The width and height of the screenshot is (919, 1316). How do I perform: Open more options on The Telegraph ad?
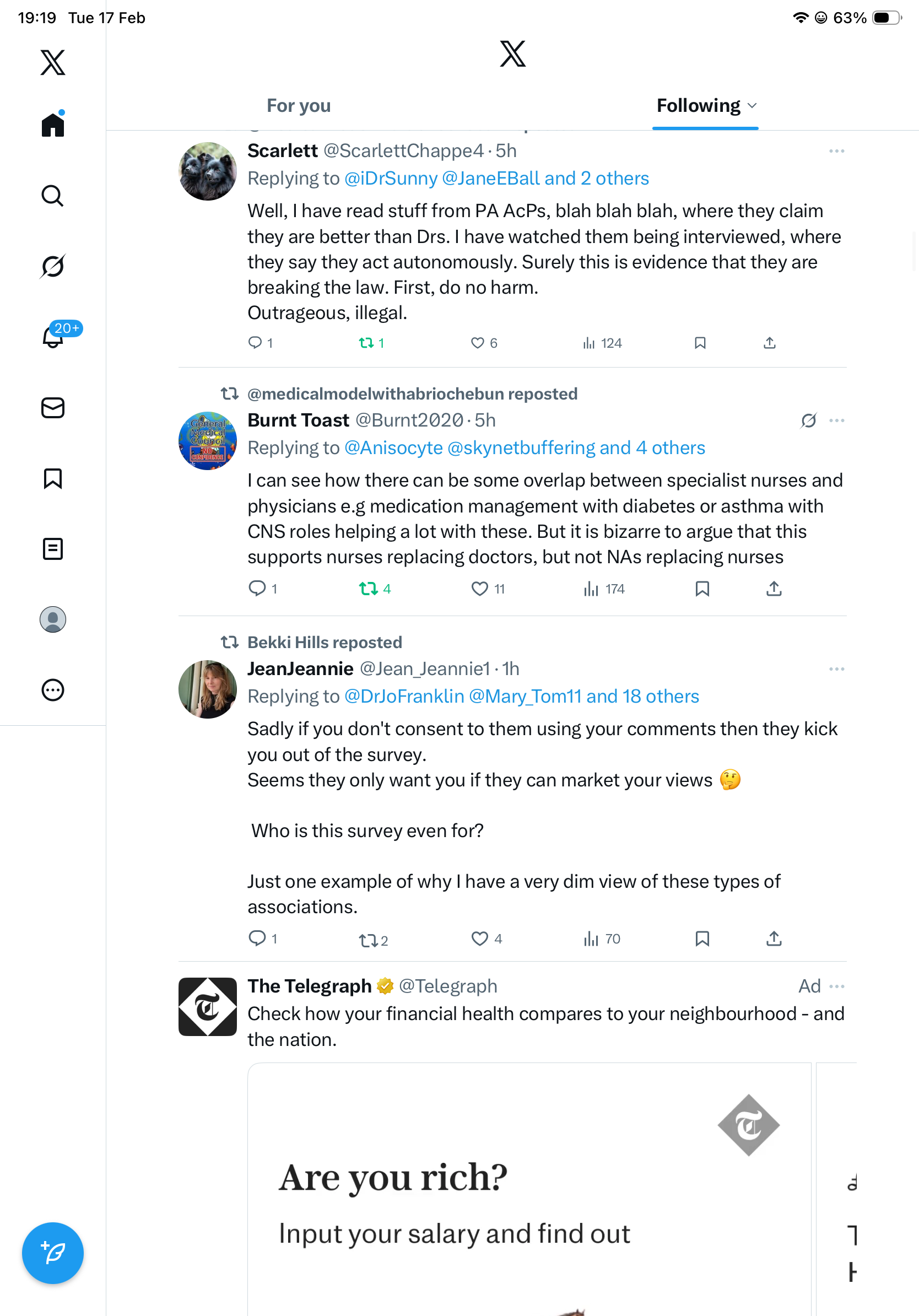(836, 986)
